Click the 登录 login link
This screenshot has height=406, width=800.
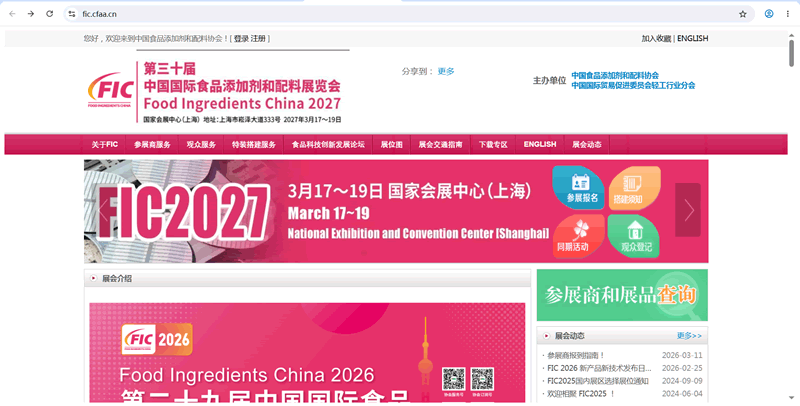point(241,38)
